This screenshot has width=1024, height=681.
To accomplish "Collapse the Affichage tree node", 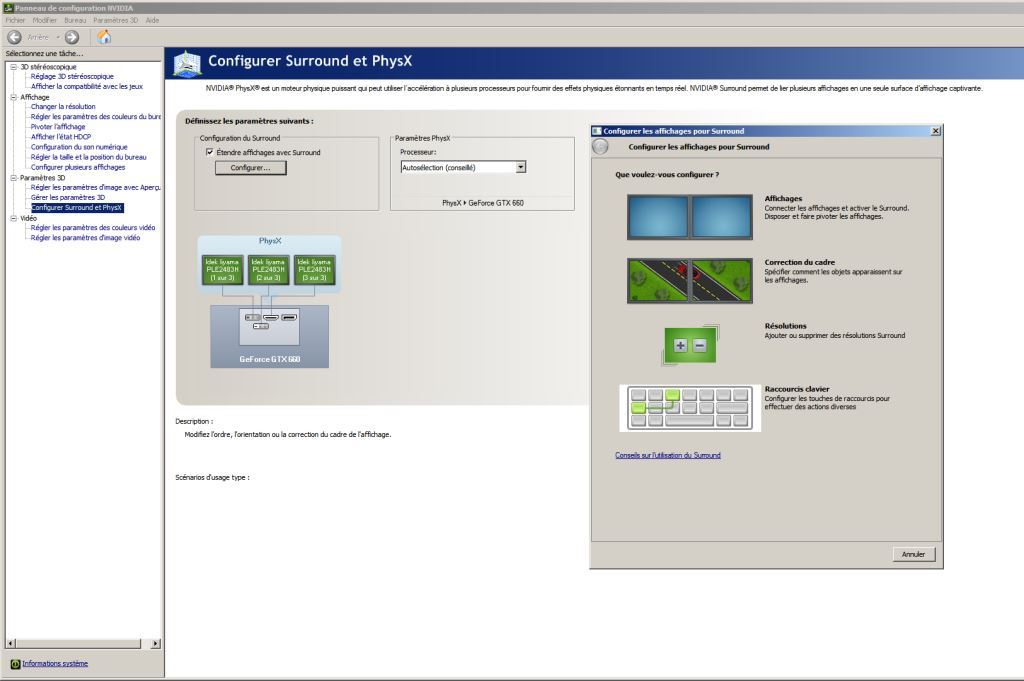I will click(13, 97).
